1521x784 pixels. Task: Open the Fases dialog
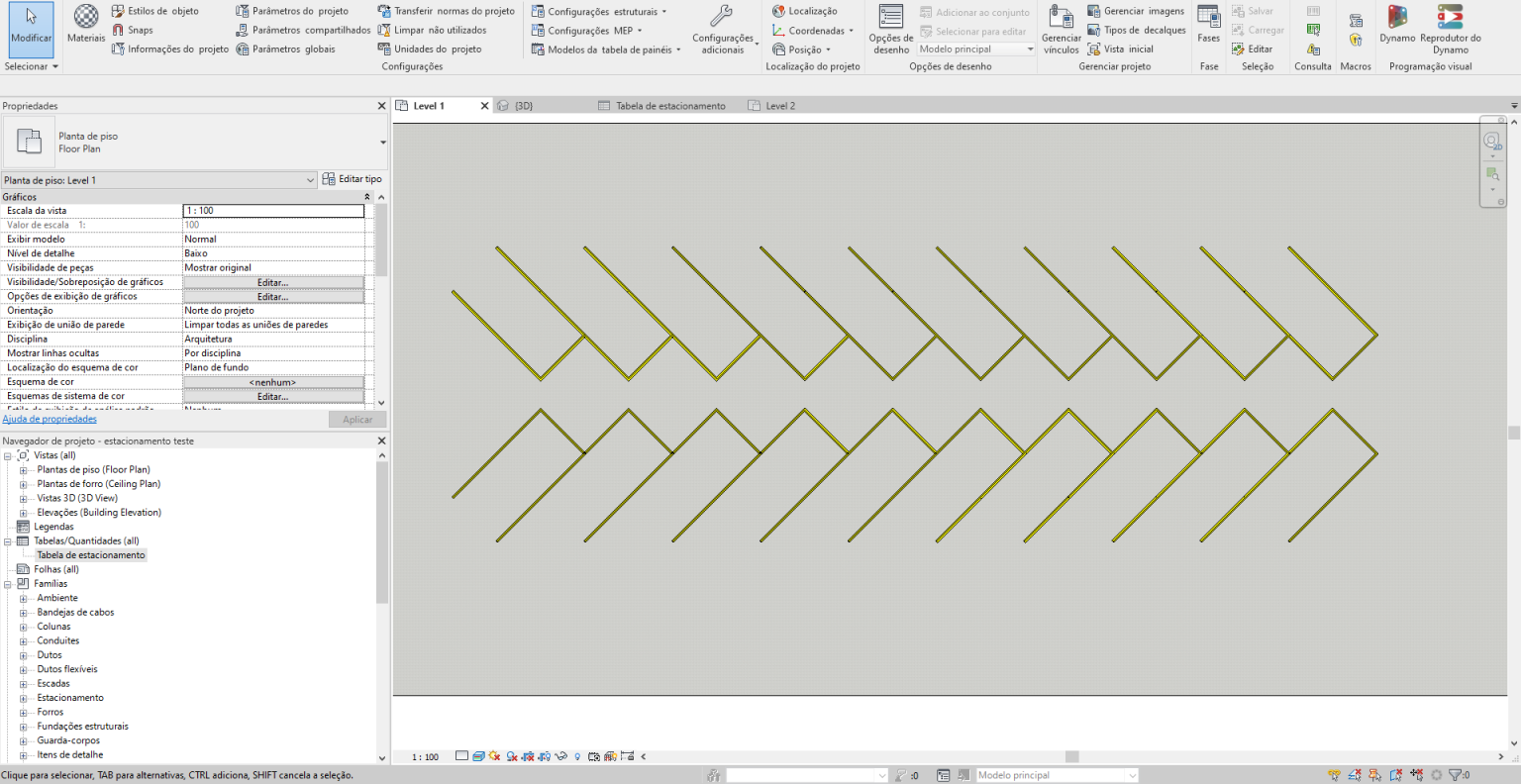point(1208,25)
